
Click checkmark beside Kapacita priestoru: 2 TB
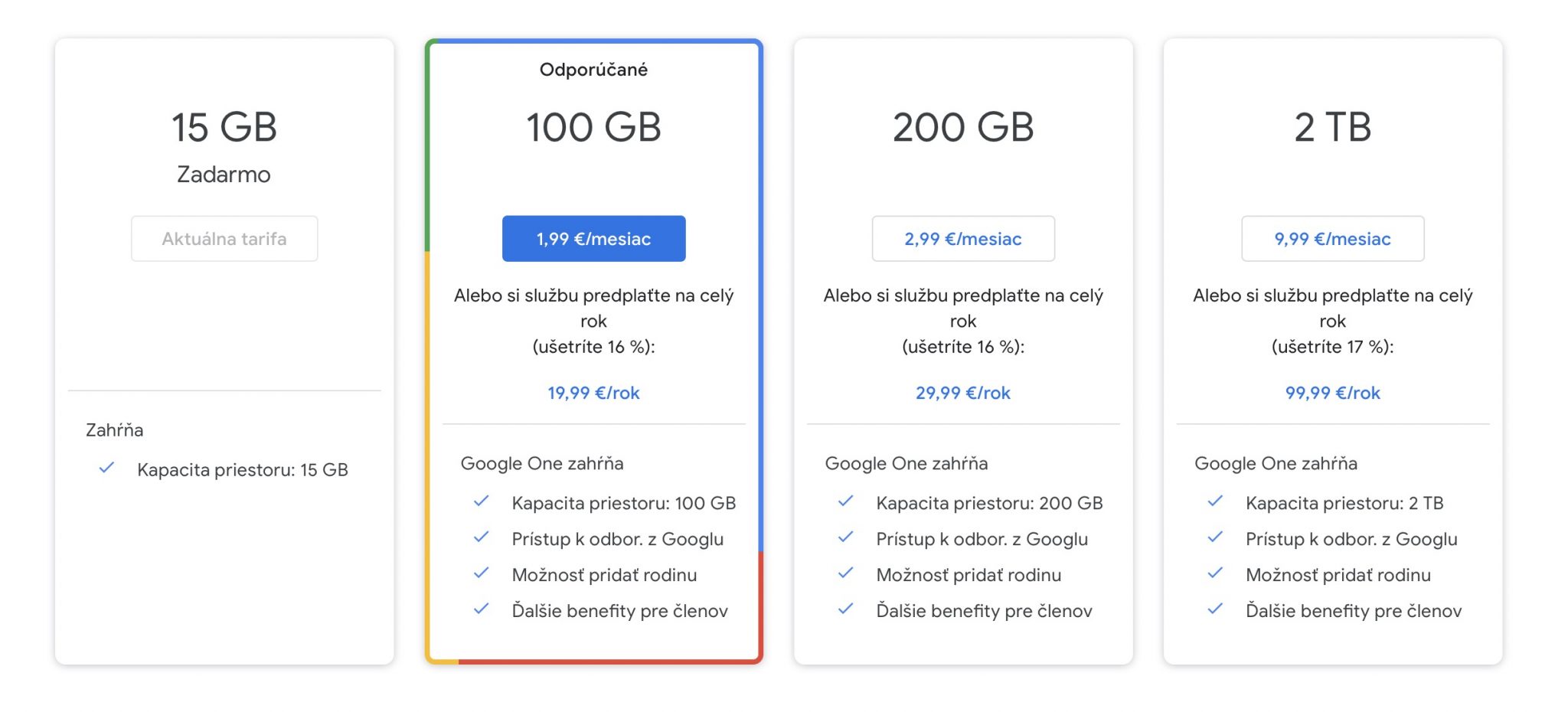[1215, 501]
